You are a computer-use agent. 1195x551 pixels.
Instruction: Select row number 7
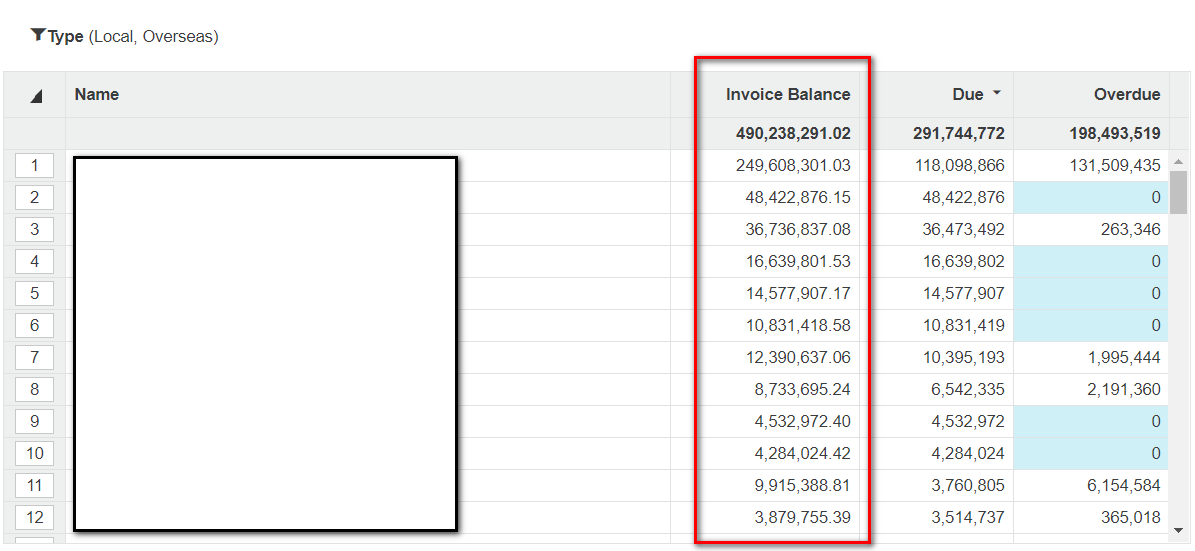coord(34,357)
